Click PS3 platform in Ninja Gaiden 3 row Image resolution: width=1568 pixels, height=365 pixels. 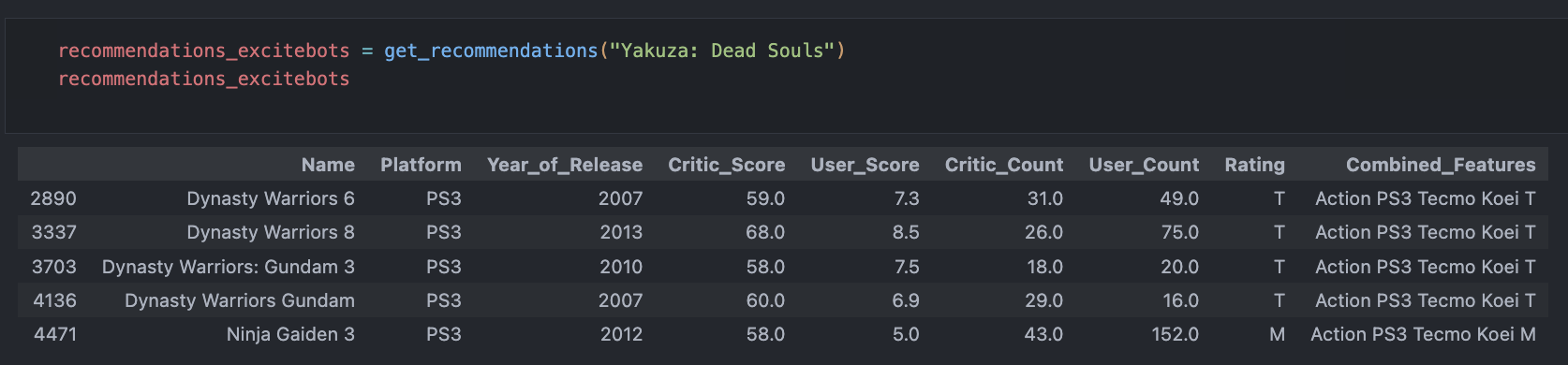(x=444, y=334)
